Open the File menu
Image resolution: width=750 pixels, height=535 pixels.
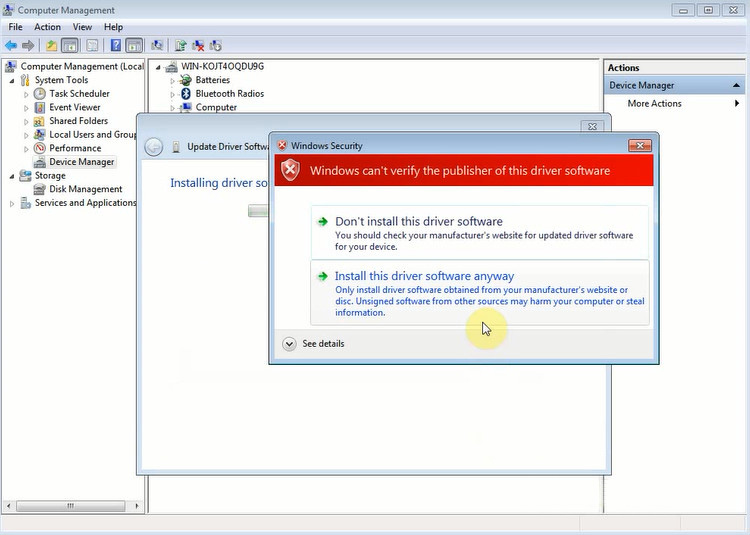click(x=15, y=27)
